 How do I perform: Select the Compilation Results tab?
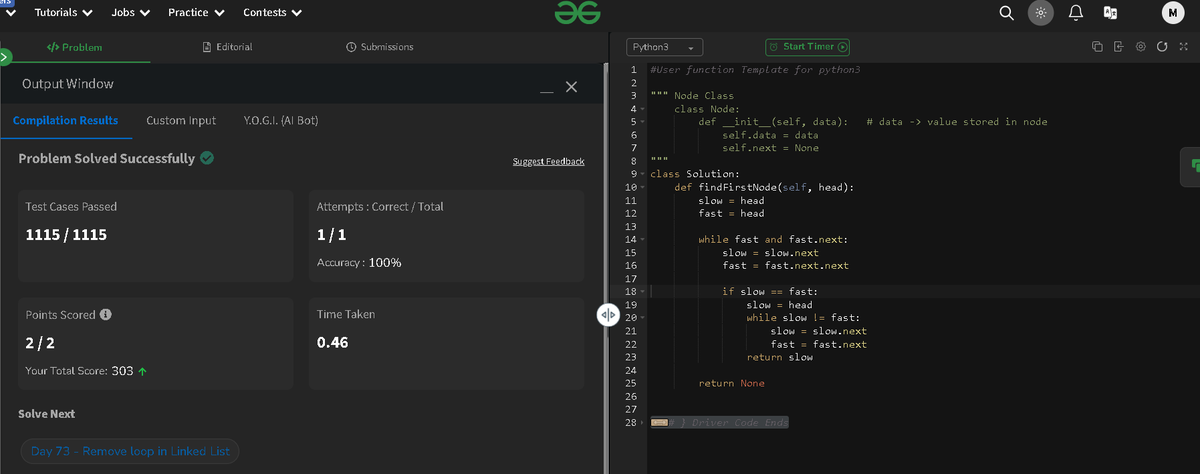pyautogui.click(x=66, y=120)
